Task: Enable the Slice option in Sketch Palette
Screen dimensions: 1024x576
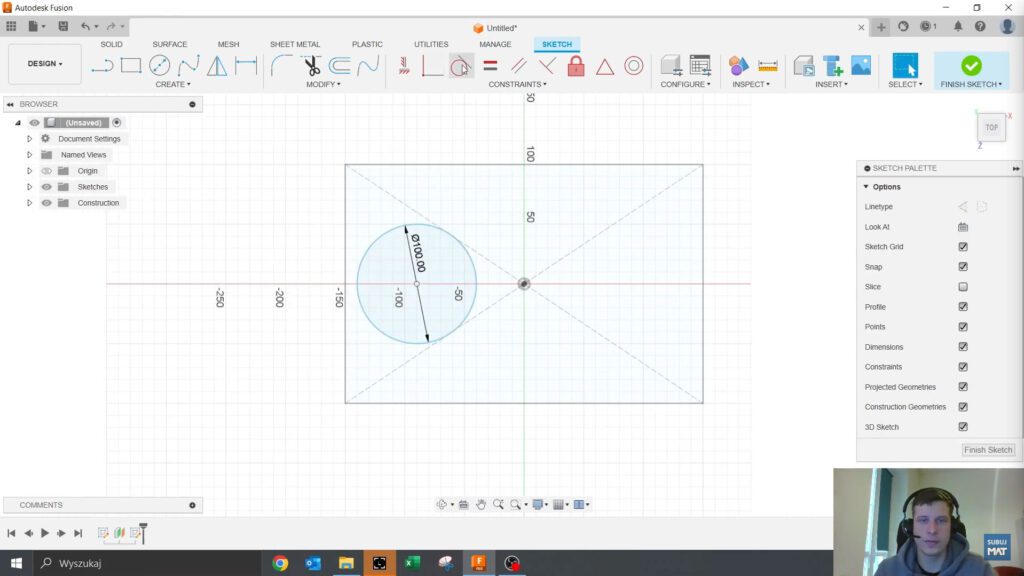Action: (963, 287)
